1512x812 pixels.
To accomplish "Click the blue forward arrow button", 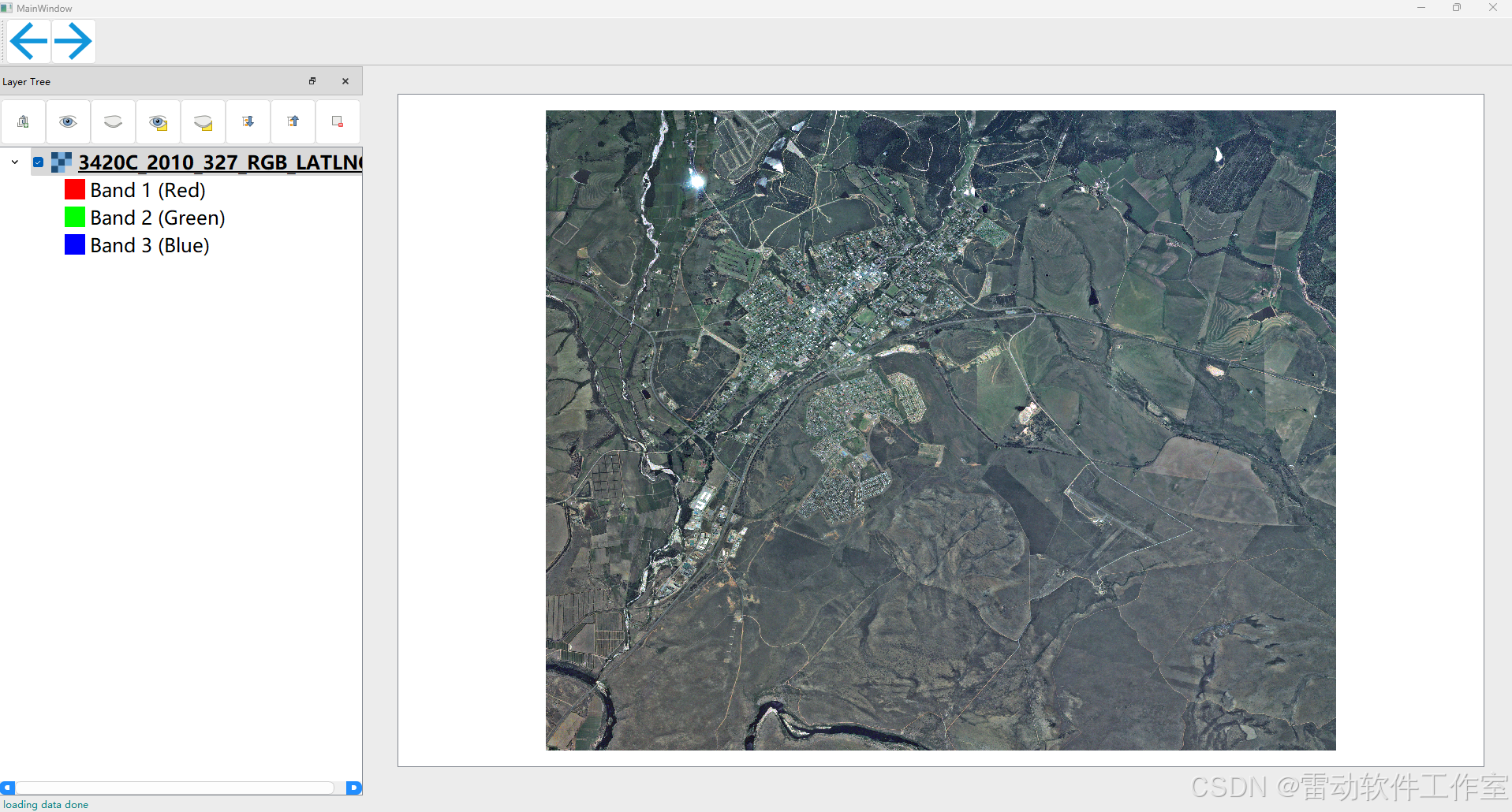I will click(73, 41).
